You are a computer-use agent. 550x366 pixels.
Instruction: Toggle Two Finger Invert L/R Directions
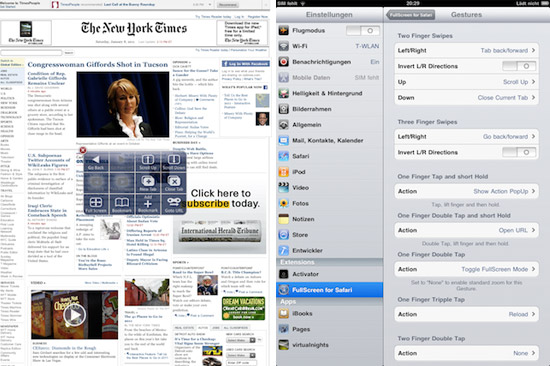click(519, 66)
